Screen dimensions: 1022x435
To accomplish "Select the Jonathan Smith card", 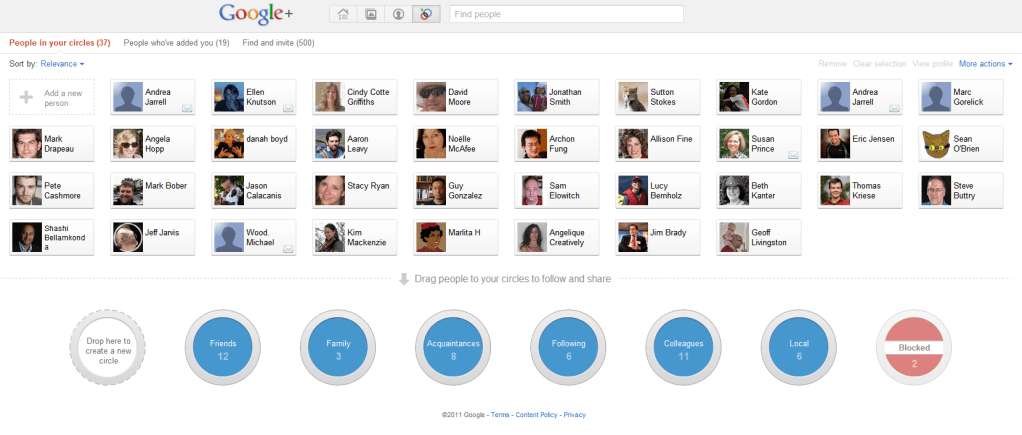I will [x=557, y=97].
